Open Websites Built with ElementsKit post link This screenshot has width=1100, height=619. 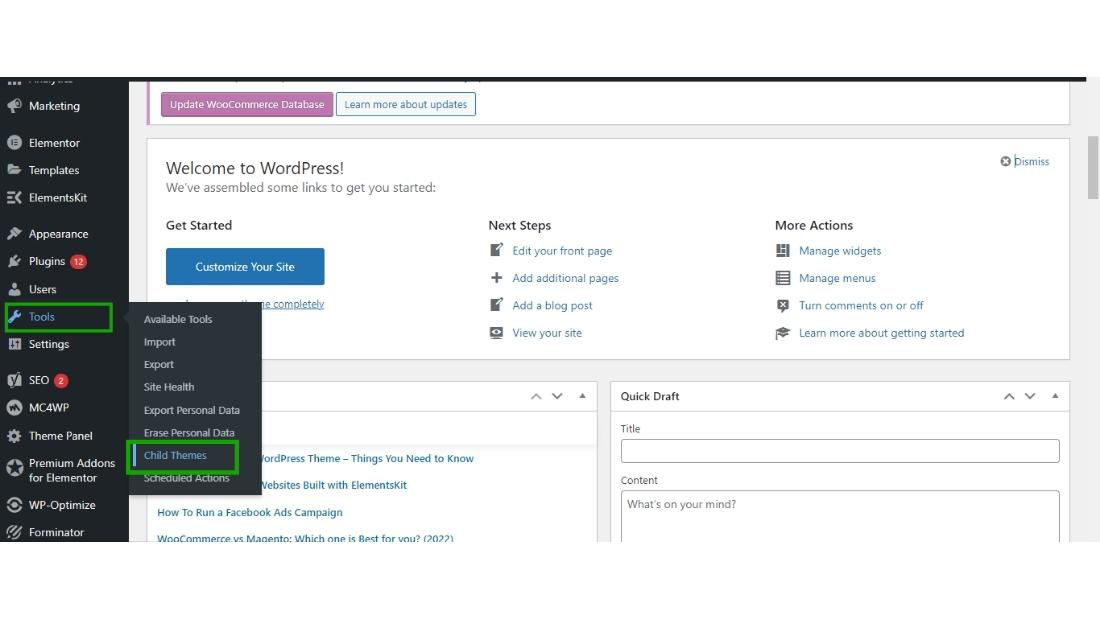point(333,485)
